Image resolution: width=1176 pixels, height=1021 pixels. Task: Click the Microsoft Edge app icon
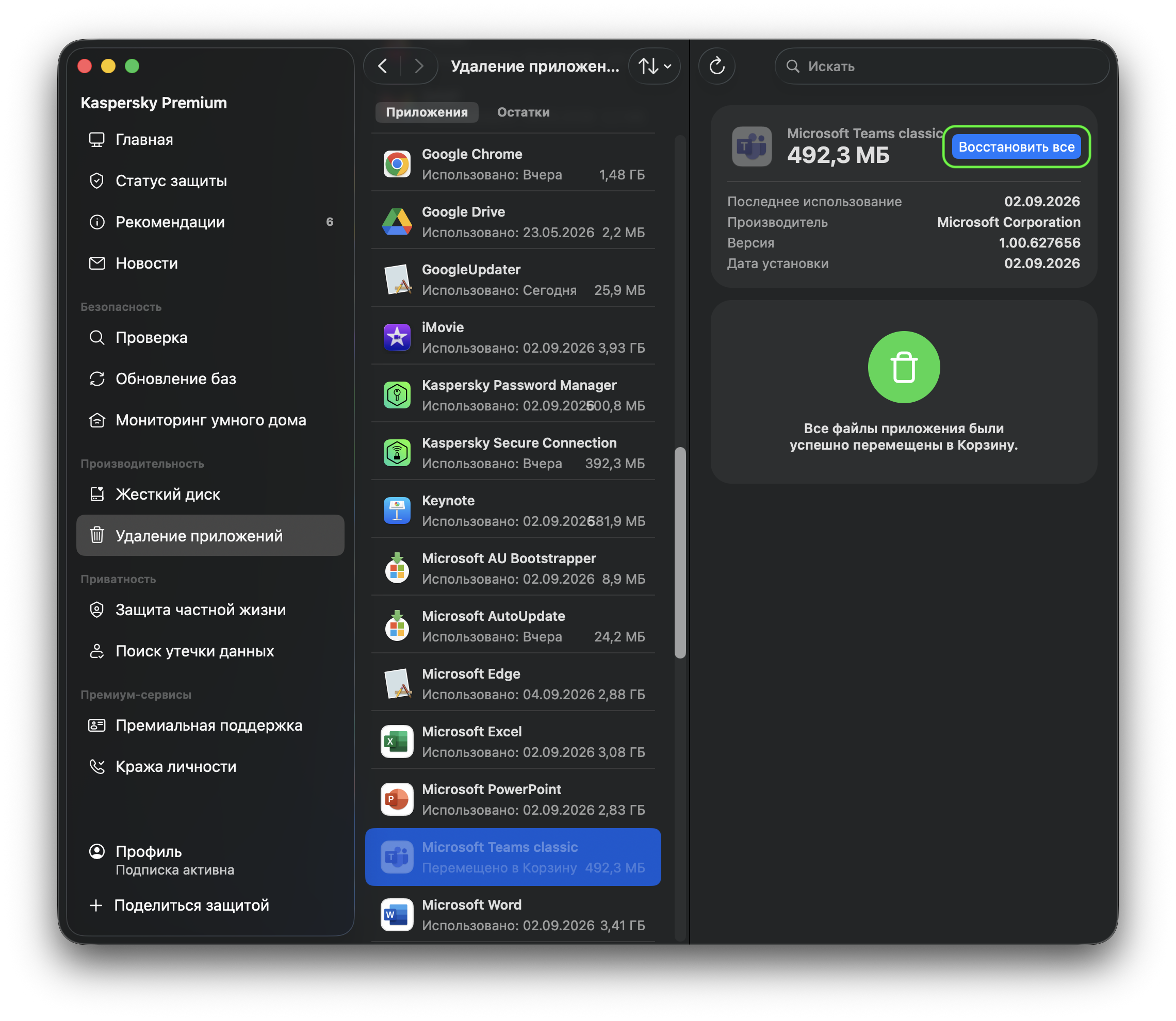click(397, 684)
